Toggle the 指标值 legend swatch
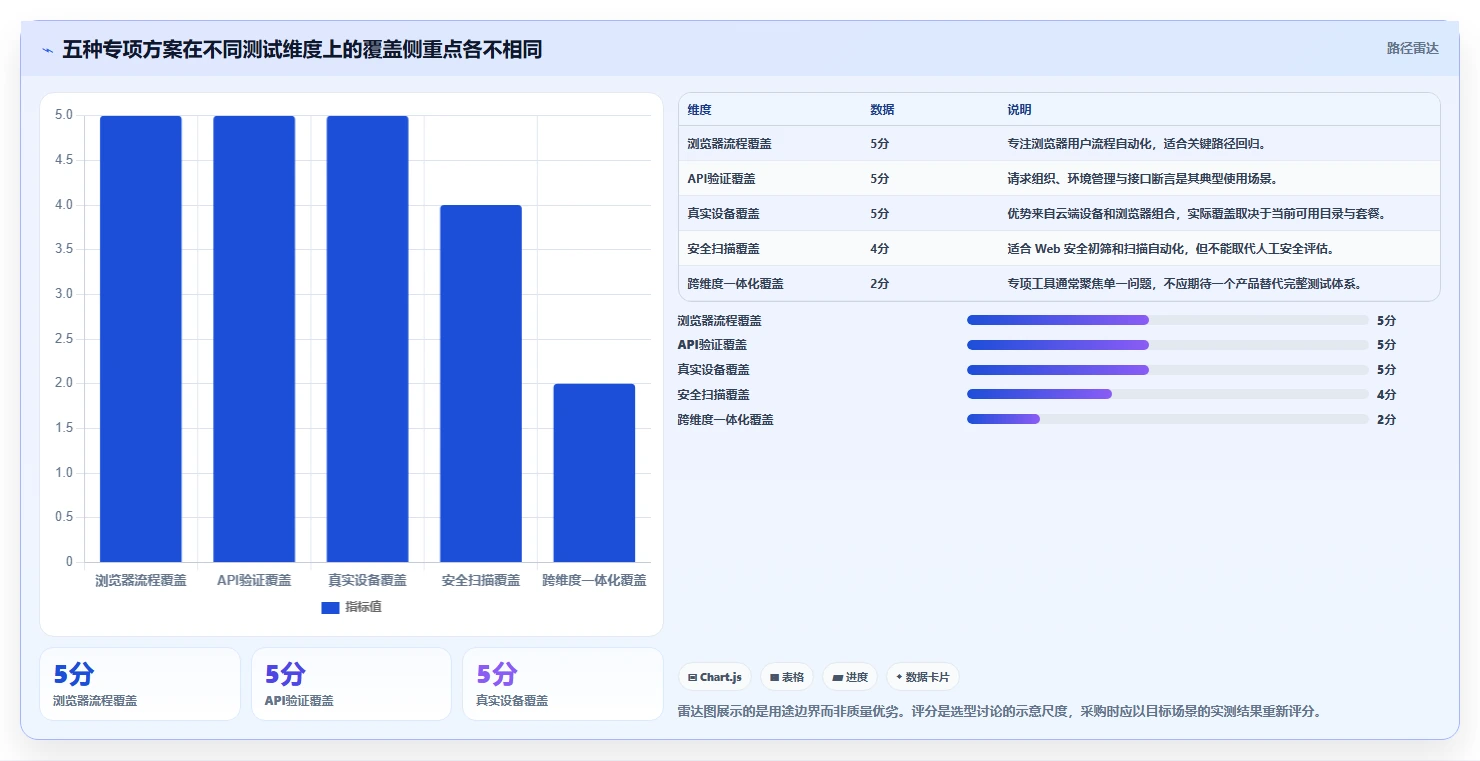The image size is (1480, 761). coord(331,607)
